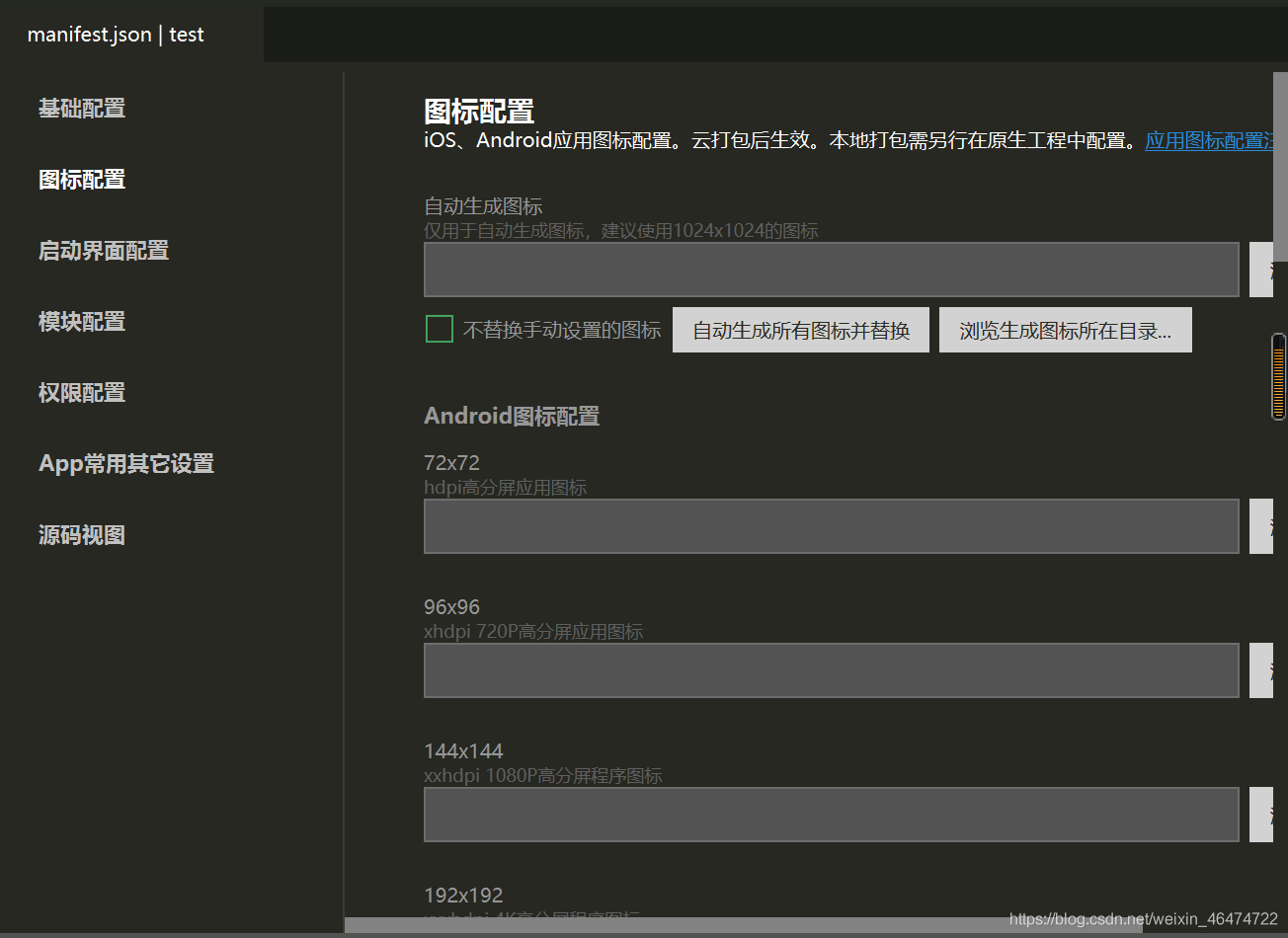Click the xxhdpi 1080P高分屏程序图标 description
Screen dimensions: 1288x938
[x=543, y=775]
